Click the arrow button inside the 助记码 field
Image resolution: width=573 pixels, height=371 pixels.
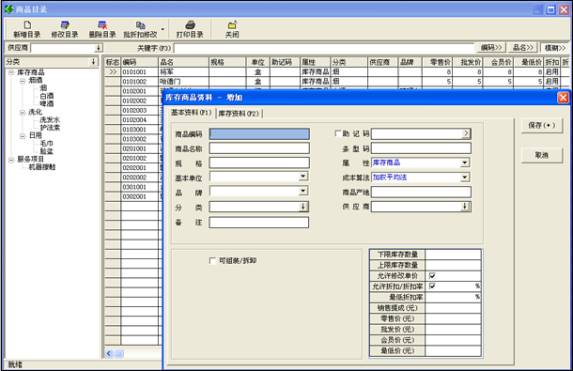pyautogui.click(x=466, y=133)
